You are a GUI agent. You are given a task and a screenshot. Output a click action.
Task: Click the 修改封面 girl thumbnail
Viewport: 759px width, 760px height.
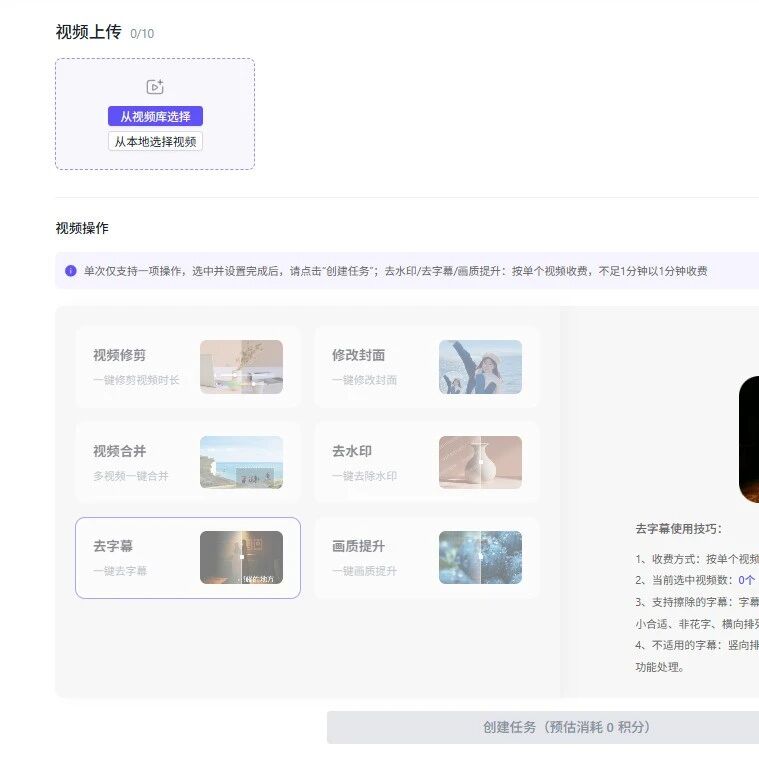click(480, 367)
